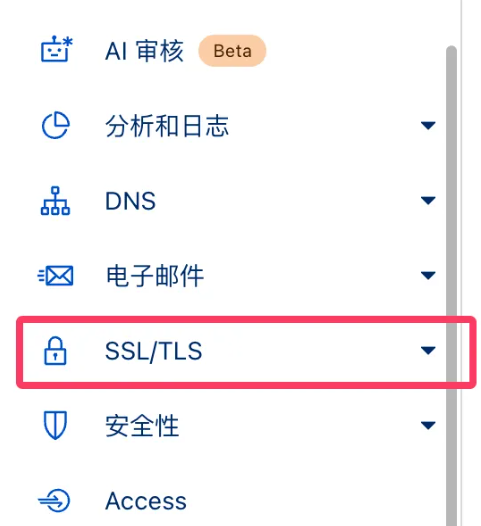
Task: Click the Beta badge
Action: coord(232,51)
